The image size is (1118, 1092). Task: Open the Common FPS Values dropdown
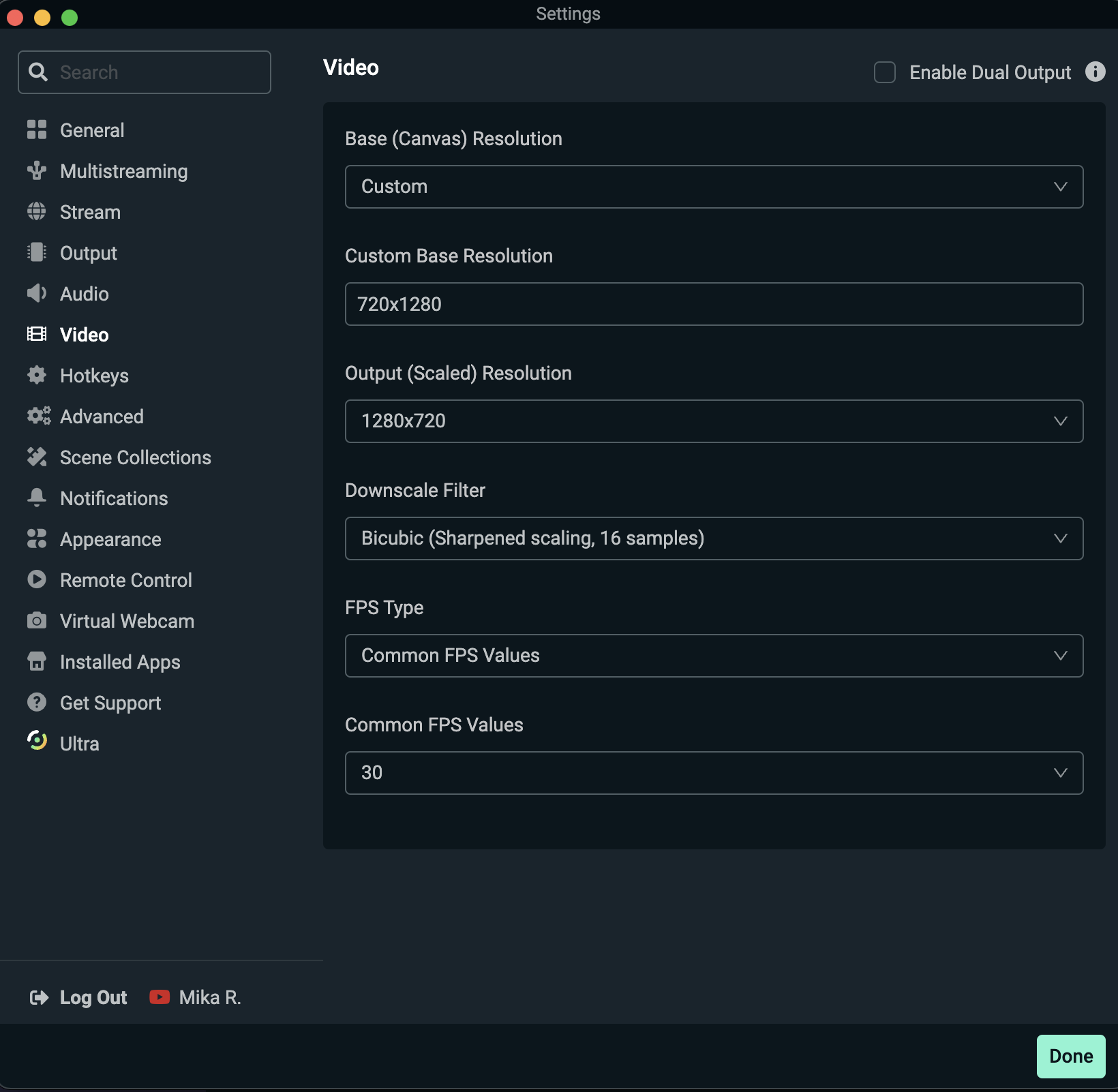point(714,773)
